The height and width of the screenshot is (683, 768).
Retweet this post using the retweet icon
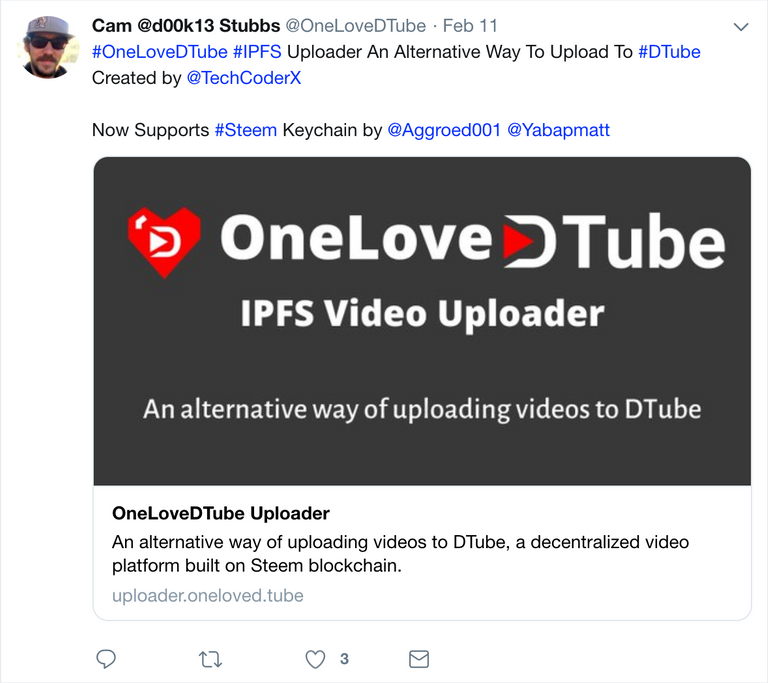click(x=211, y=659)
